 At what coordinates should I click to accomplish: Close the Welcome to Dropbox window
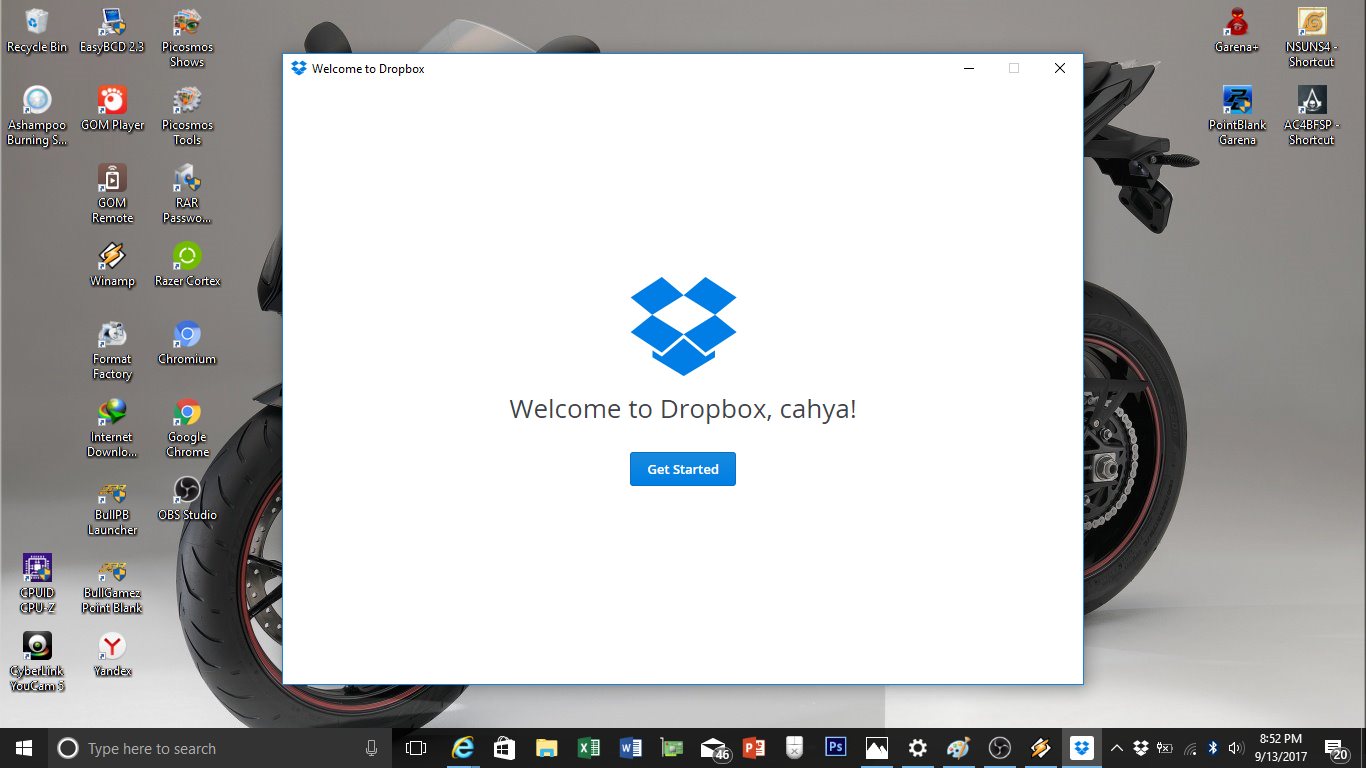[x=1060, y=68]
